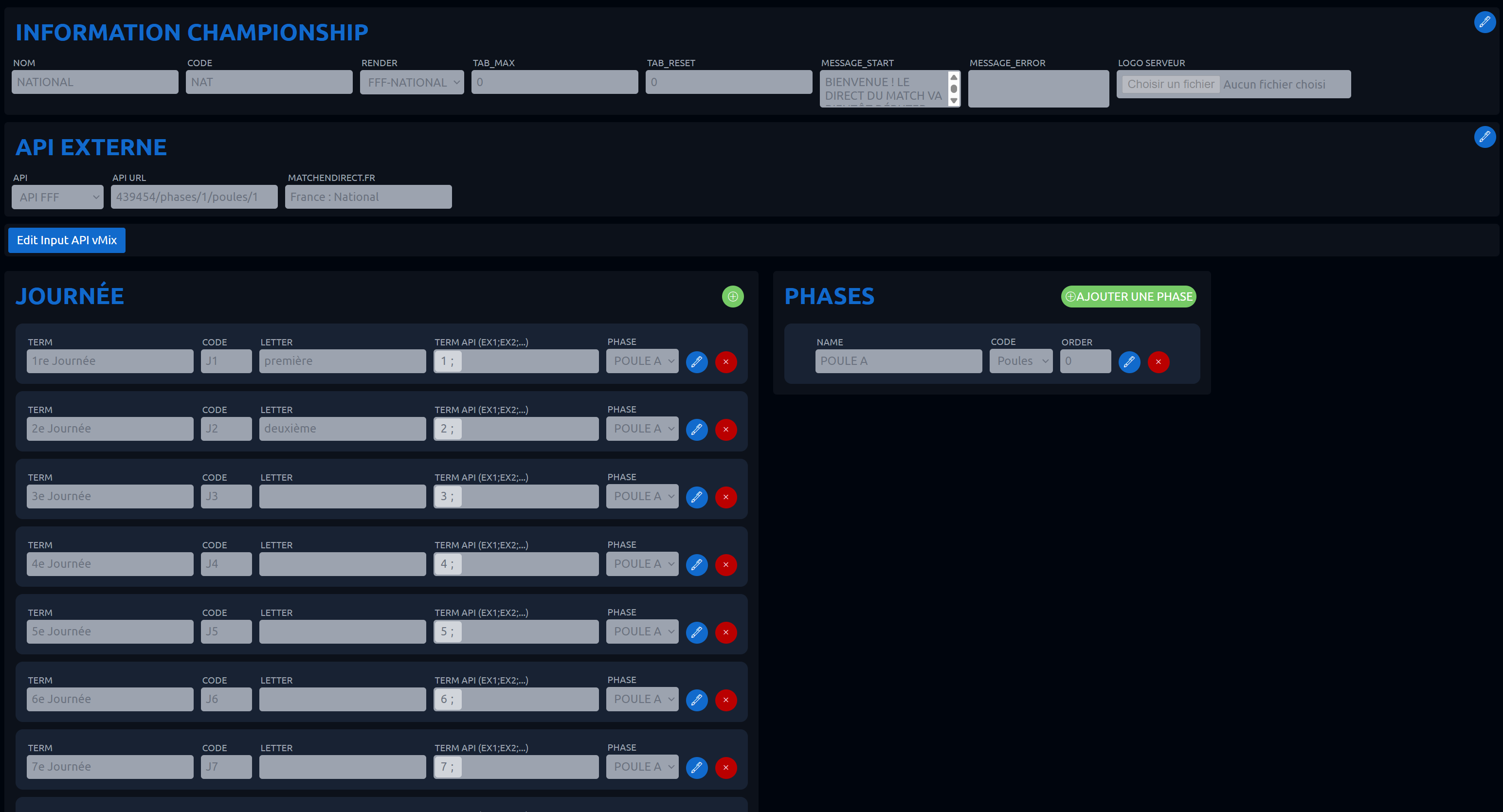Click the TERM API tag '1 ;'
Image resolution: width=1503 pixels, height=812 pixels.
point(448,361)
